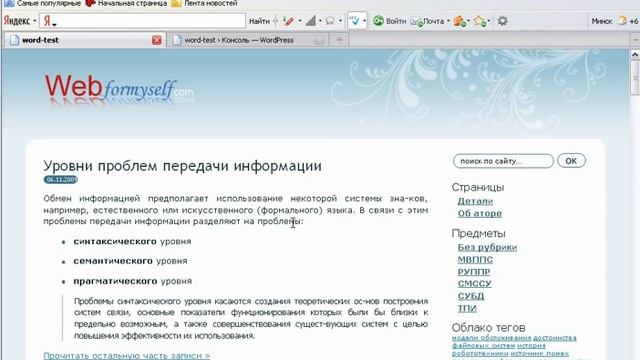The image size is (640, 360).
Task: Open the Без рубрики category
Action: click(487, 247)
